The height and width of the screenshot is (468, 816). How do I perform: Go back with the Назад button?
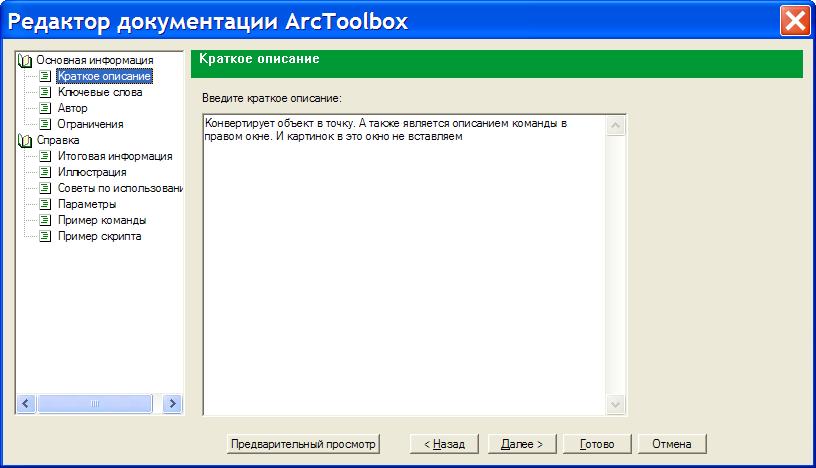(444, 444)
